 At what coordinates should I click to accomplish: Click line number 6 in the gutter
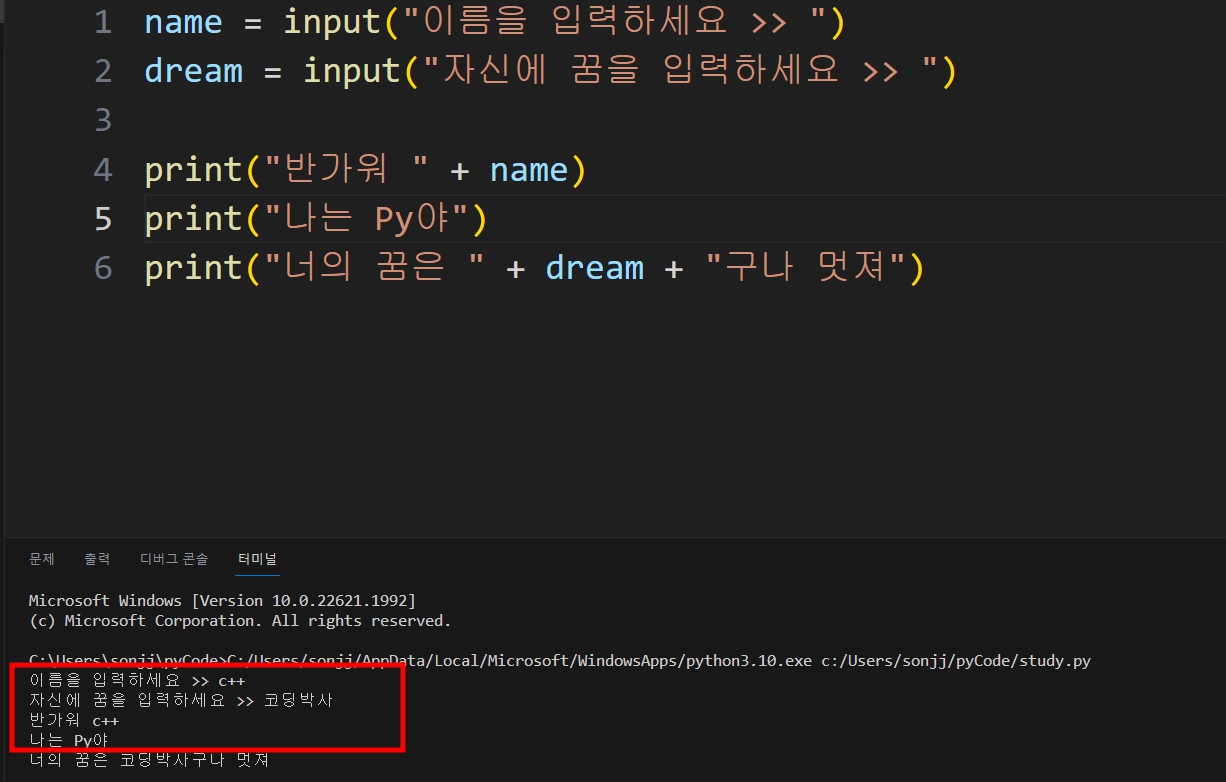pos(103,268)
